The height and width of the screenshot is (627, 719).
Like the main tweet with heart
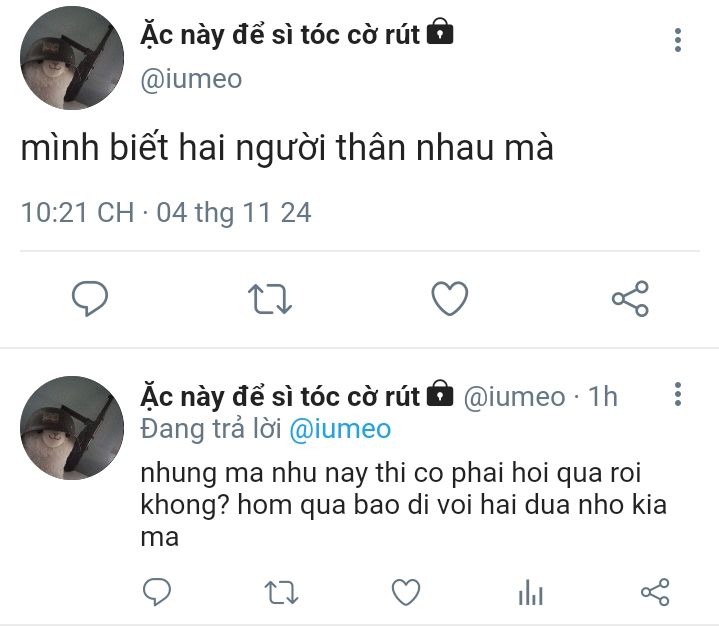click(450, 299)
